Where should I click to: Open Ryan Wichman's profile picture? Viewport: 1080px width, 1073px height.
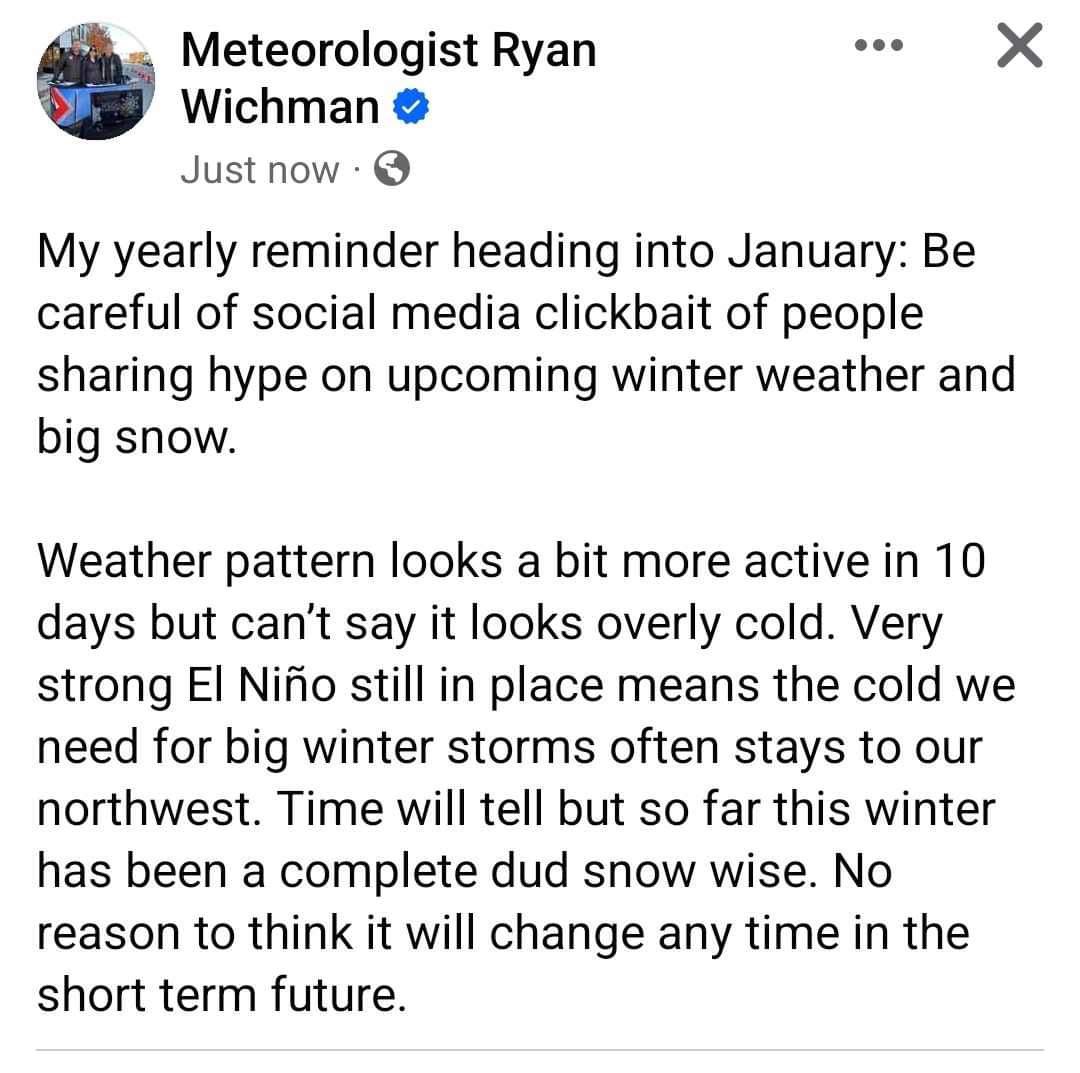tap(96, 81)
